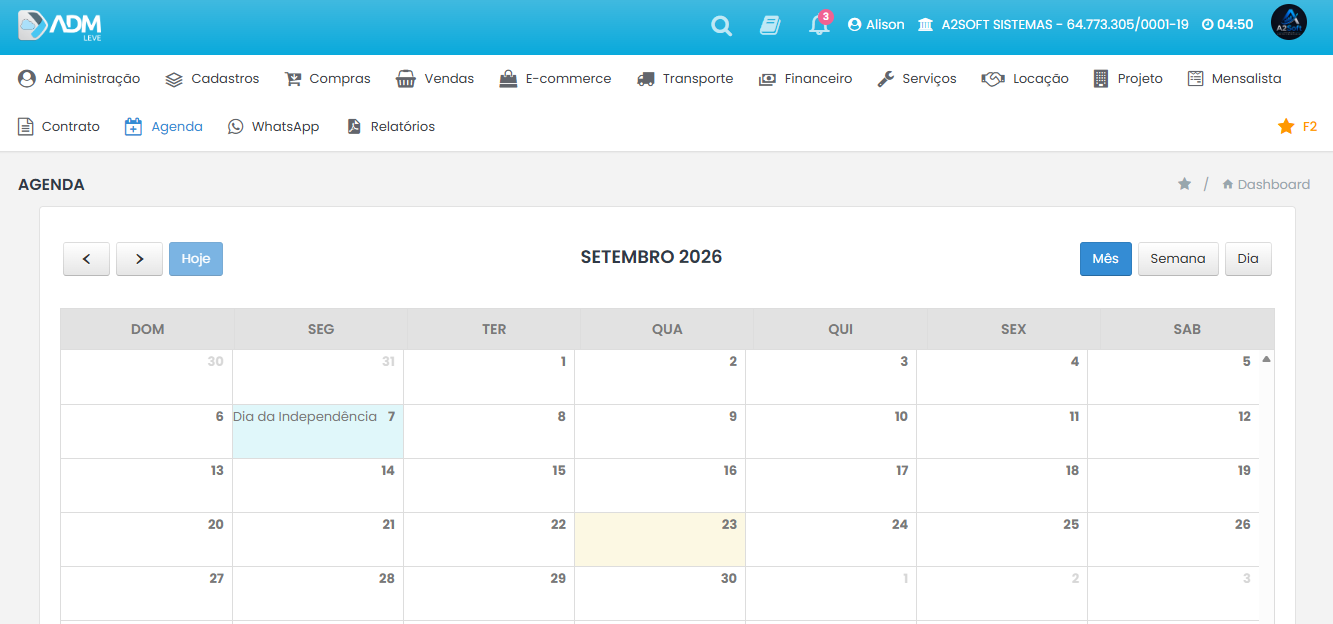Image resolution: width=1333 pixels, height=624 pixels.
Task: Click the calendar scroll up arrow
Action: [x=1266, y=359]
